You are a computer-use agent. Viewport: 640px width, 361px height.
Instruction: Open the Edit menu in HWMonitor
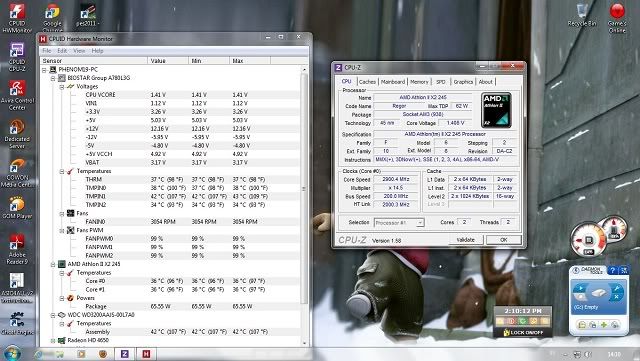62,51
